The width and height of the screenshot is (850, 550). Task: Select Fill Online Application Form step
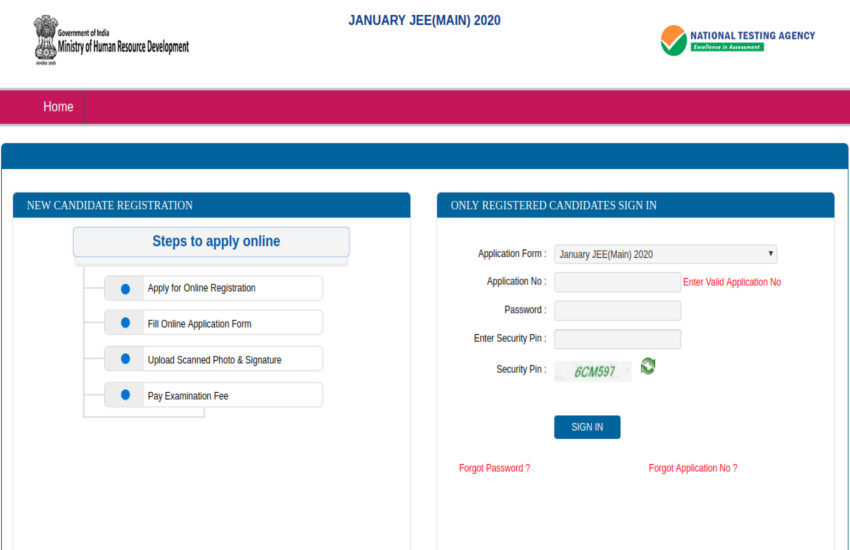pos(214,323)
